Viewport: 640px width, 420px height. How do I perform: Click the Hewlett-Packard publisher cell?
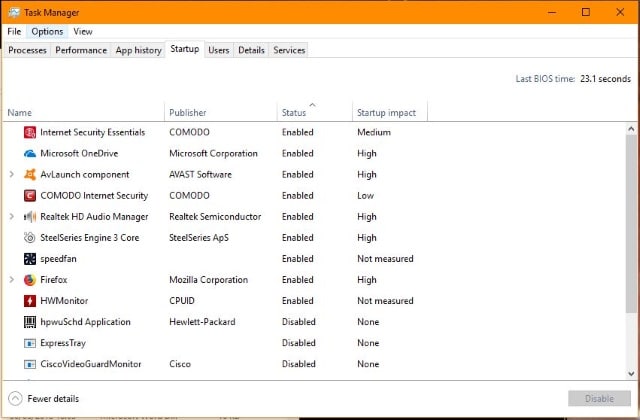point(202,322)
